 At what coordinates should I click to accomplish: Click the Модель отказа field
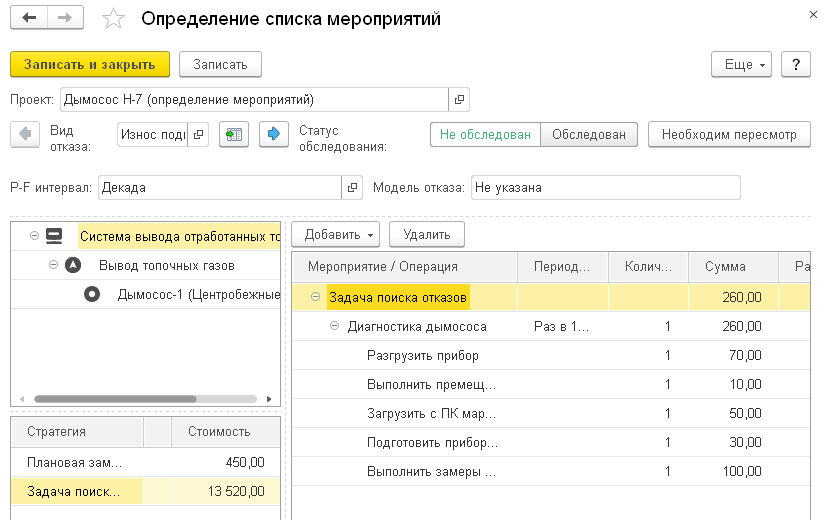(606, 187)
